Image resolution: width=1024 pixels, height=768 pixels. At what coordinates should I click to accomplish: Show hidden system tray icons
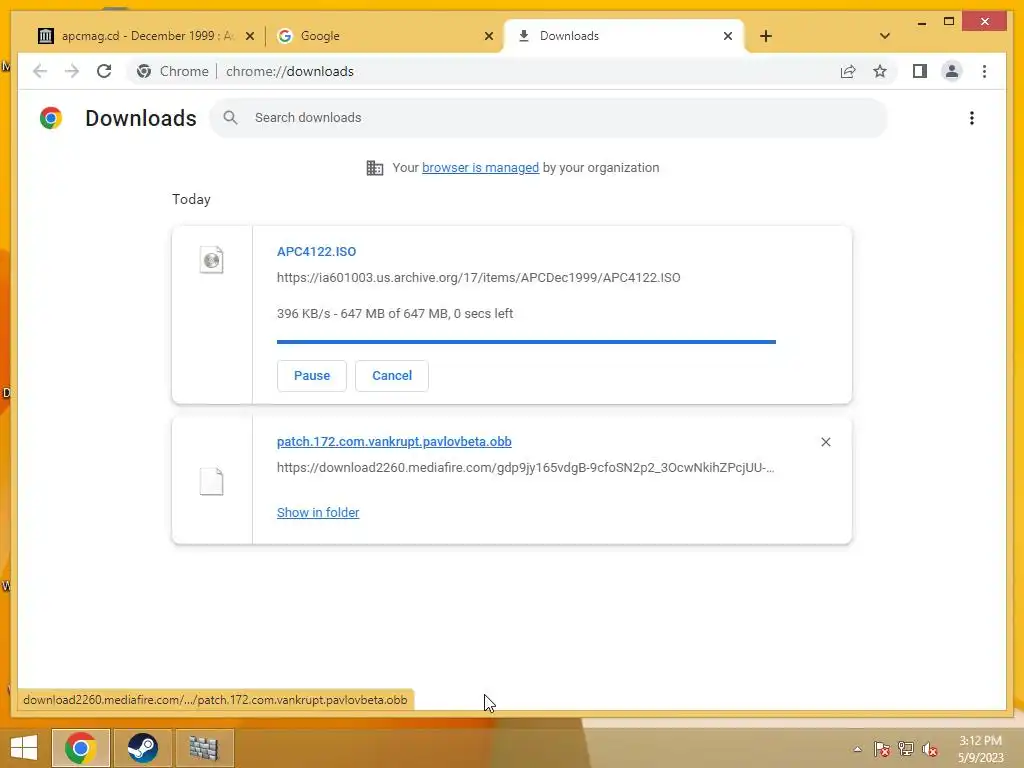pyautogui.click(x=857, y=749)
